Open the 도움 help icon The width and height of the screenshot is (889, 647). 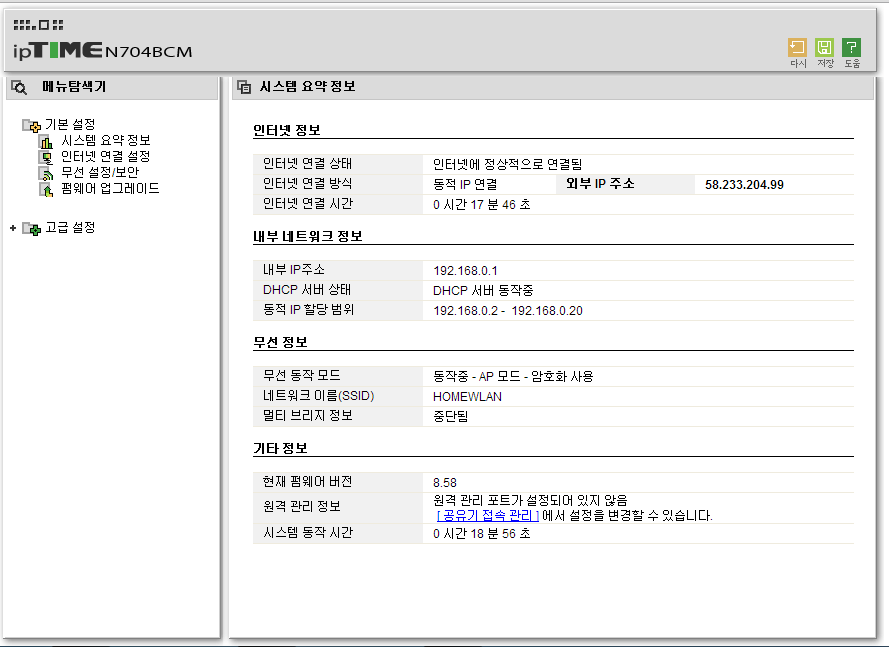[x=852, y=47]
